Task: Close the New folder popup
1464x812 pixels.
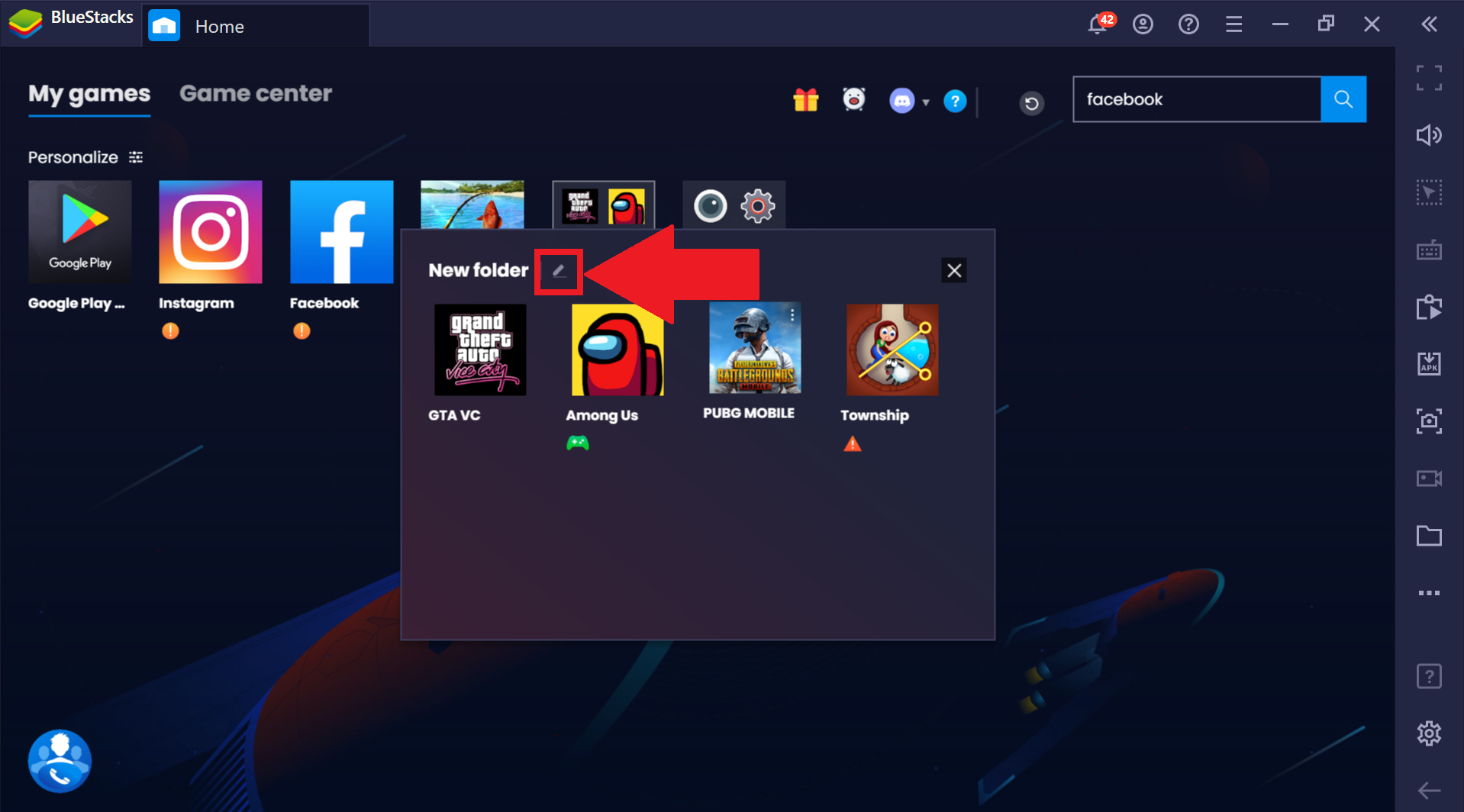Action: click(953, 271)
